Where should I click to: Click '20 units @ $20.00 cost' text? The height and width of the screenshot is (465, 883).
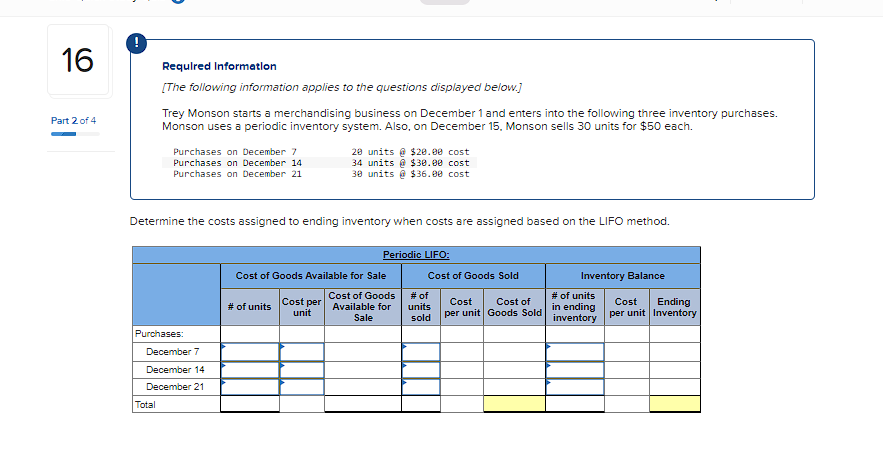point(411,152)
